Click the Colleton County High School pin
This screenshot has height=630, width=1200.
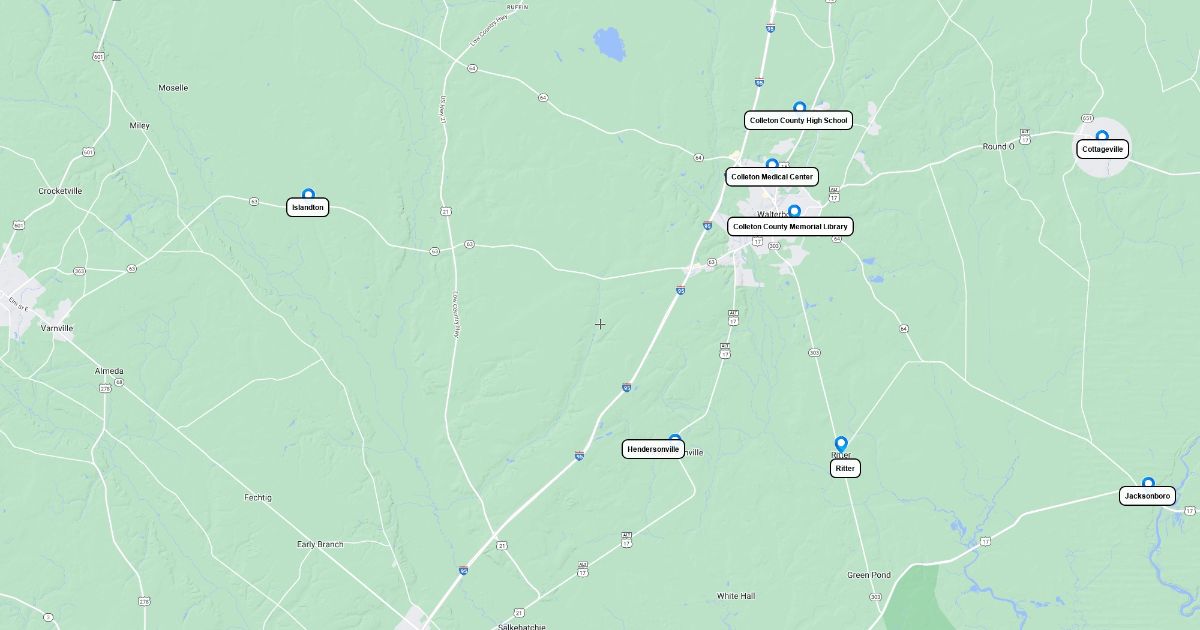click(799, 107)
